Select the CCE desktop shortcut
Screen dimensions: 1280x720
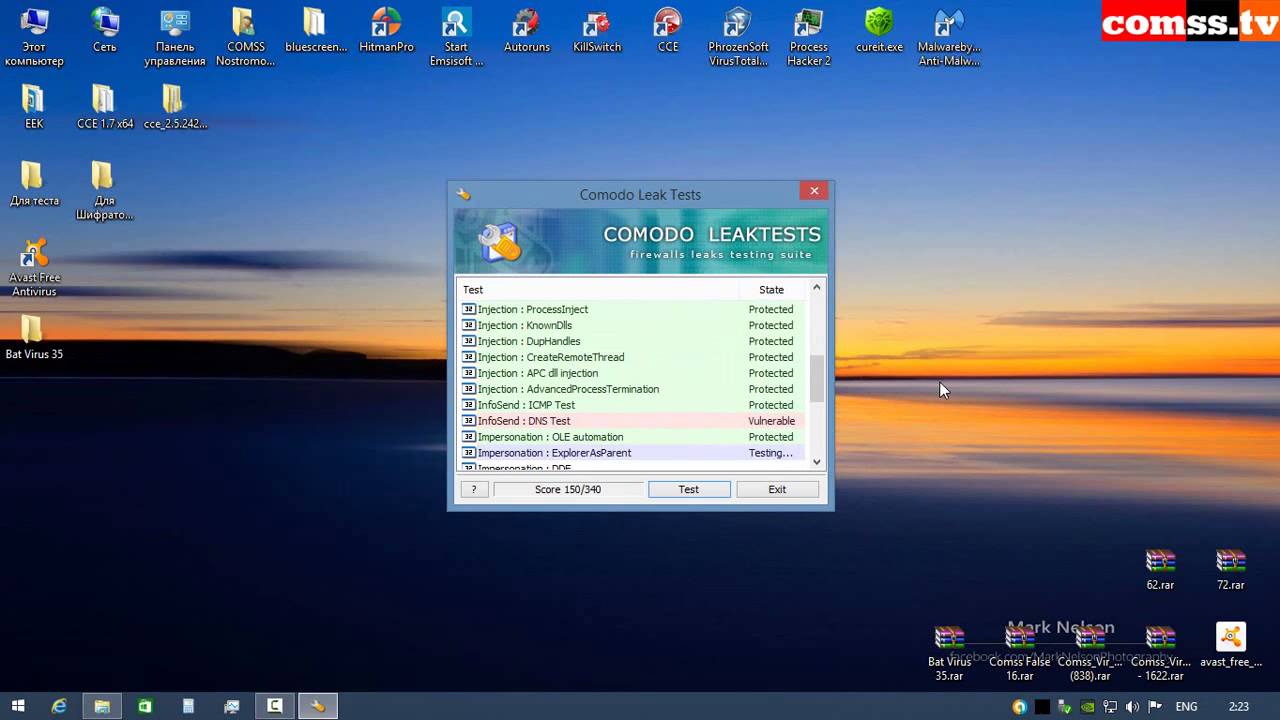(x=668, y=30)
